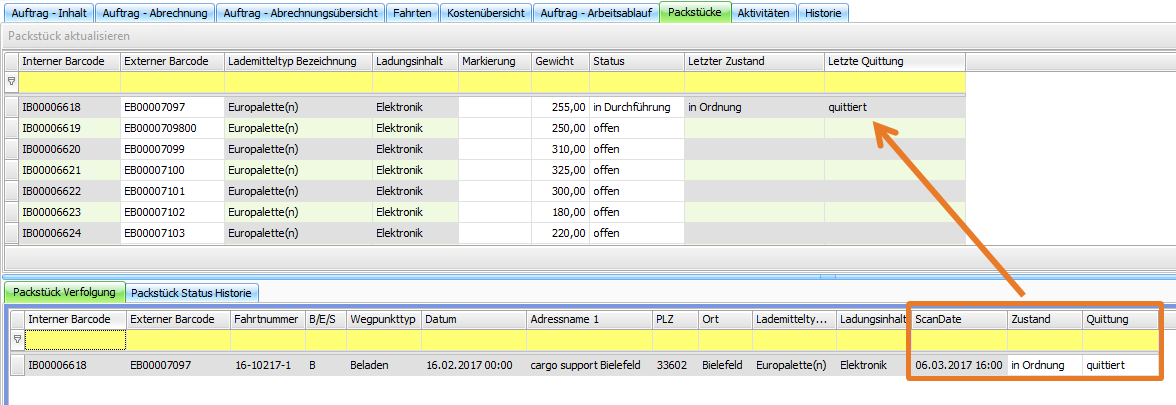Open the Auftrag - Inhalt tab
Image resolution: width=1176 pixels, height=405 pixels.
[49, 13]
